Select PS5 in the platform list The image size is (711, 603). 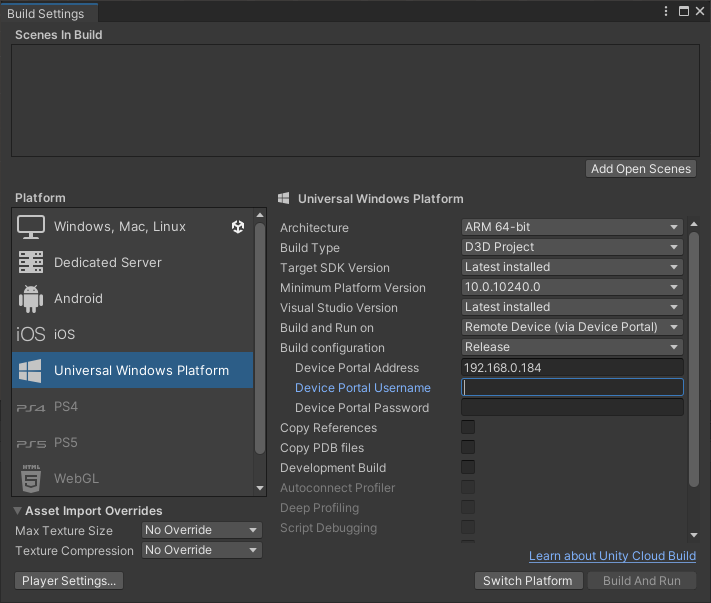click(x=66, y=442)
